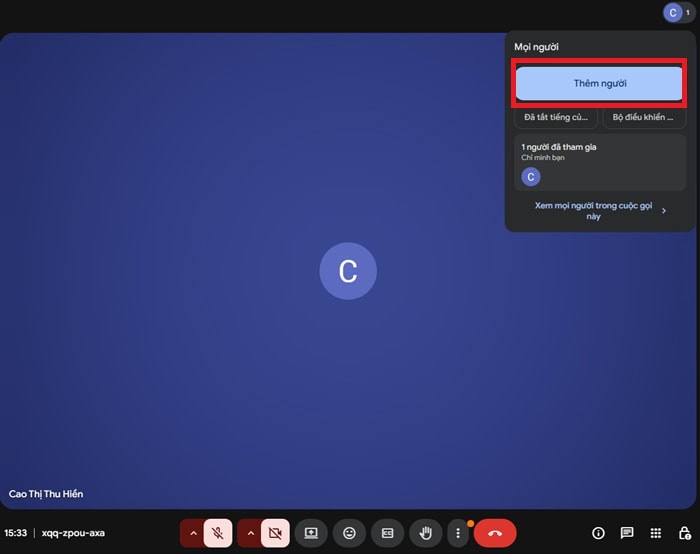Click the Thêm người button
700x554 pixels.
599,83
